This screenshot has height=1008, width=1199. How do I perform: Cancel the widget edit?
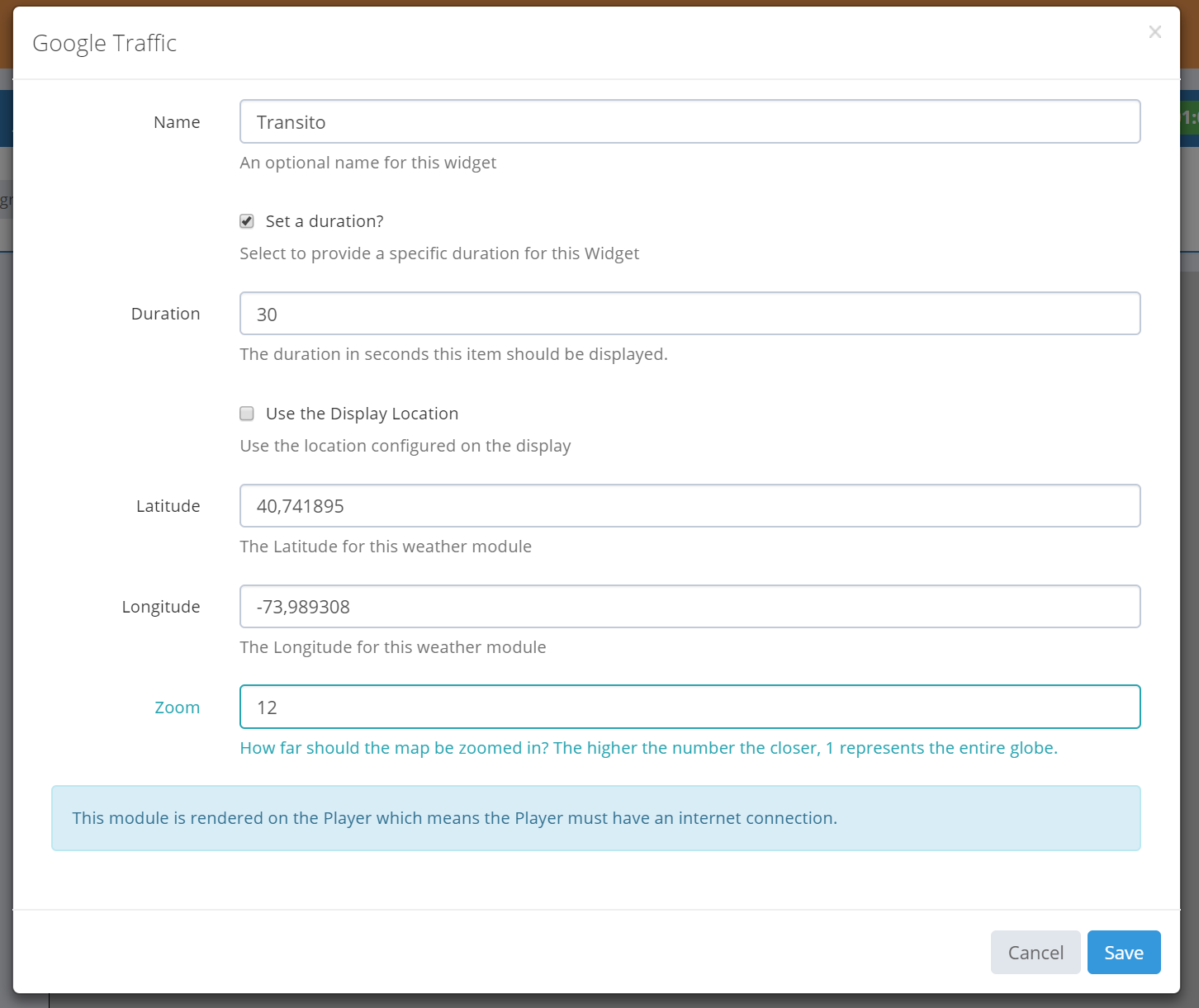pos(1035,952)
